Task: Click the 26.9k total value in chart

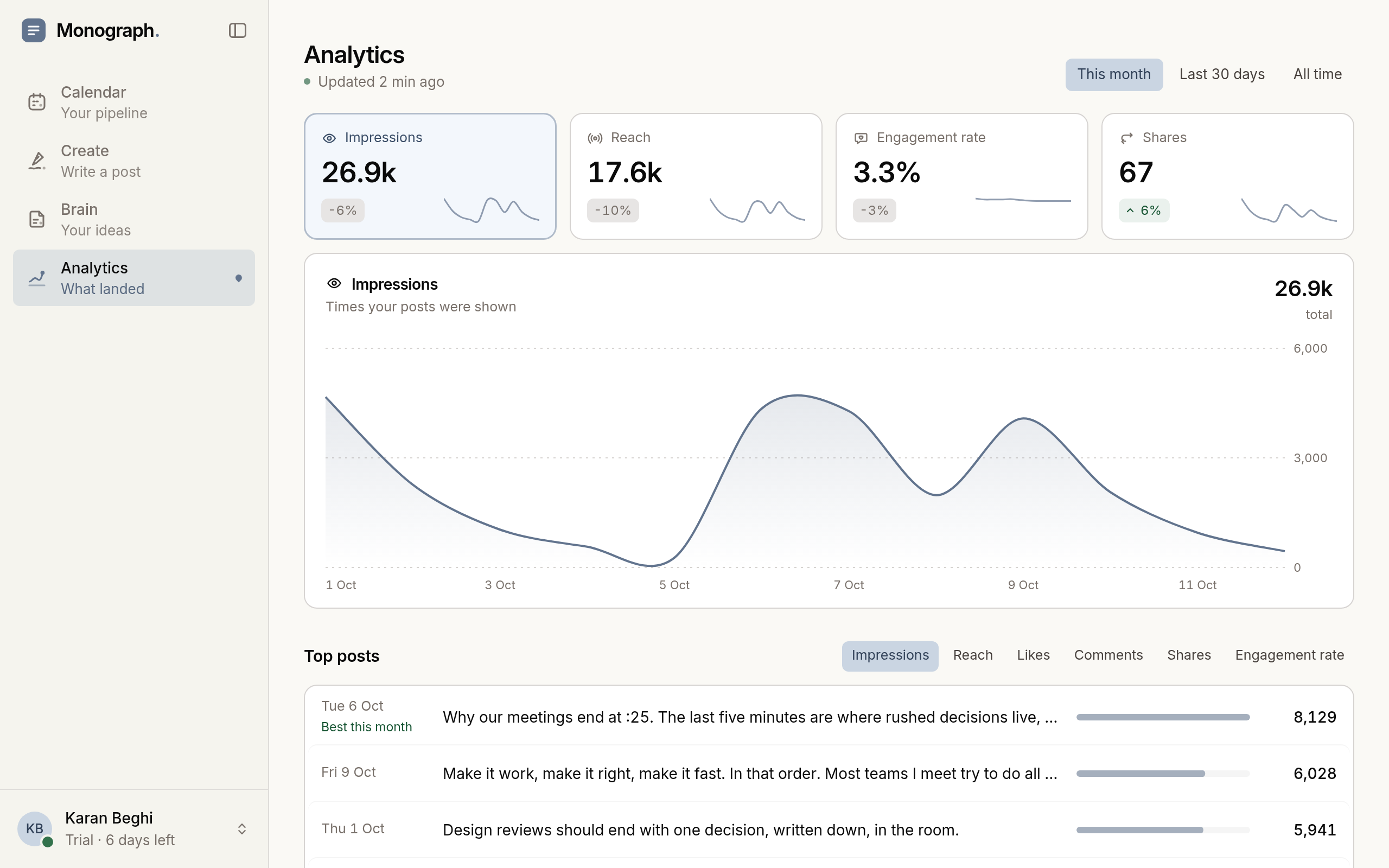Action: tap(1303, 289)
